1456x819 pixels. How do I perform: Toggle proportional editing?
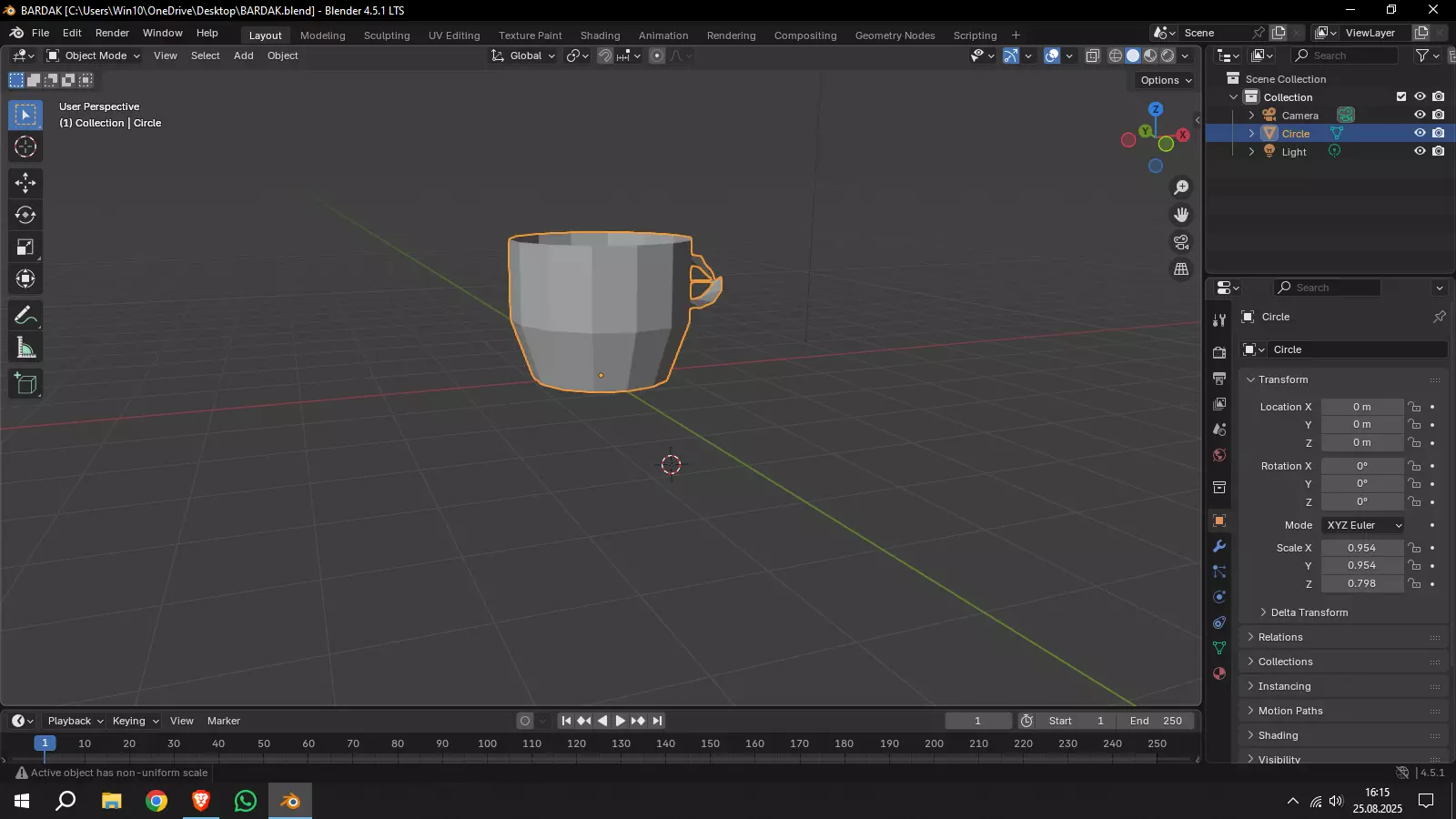click(x=657, y=56)
